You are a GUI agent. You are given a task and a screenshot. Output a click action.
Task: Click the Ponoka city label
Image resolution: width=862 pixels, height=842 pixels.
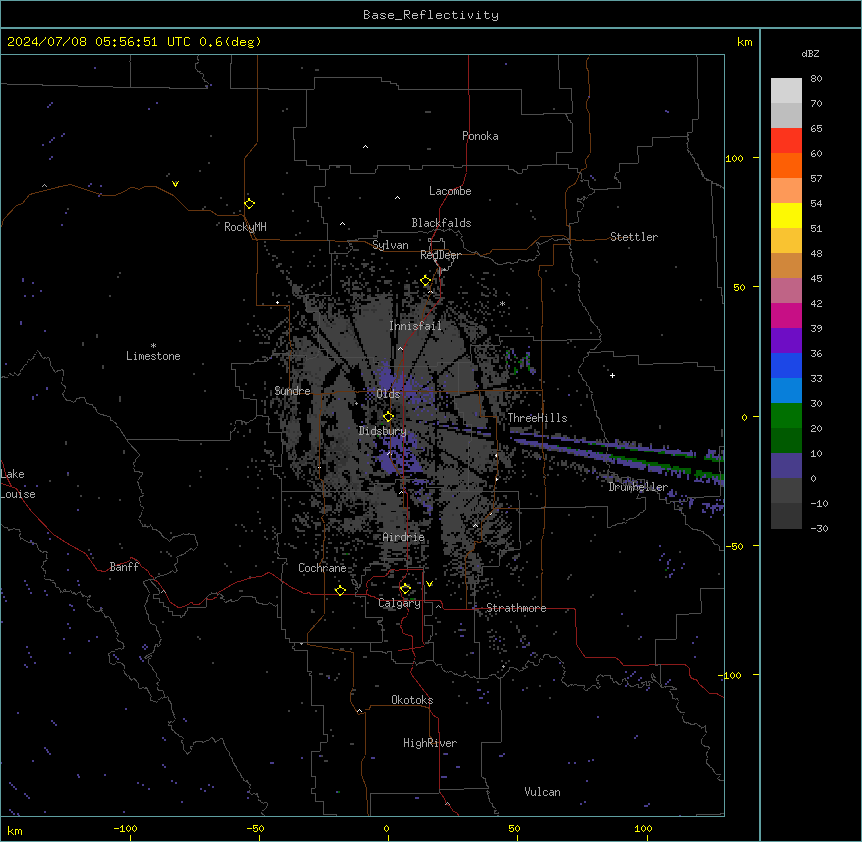click(480, 136)
